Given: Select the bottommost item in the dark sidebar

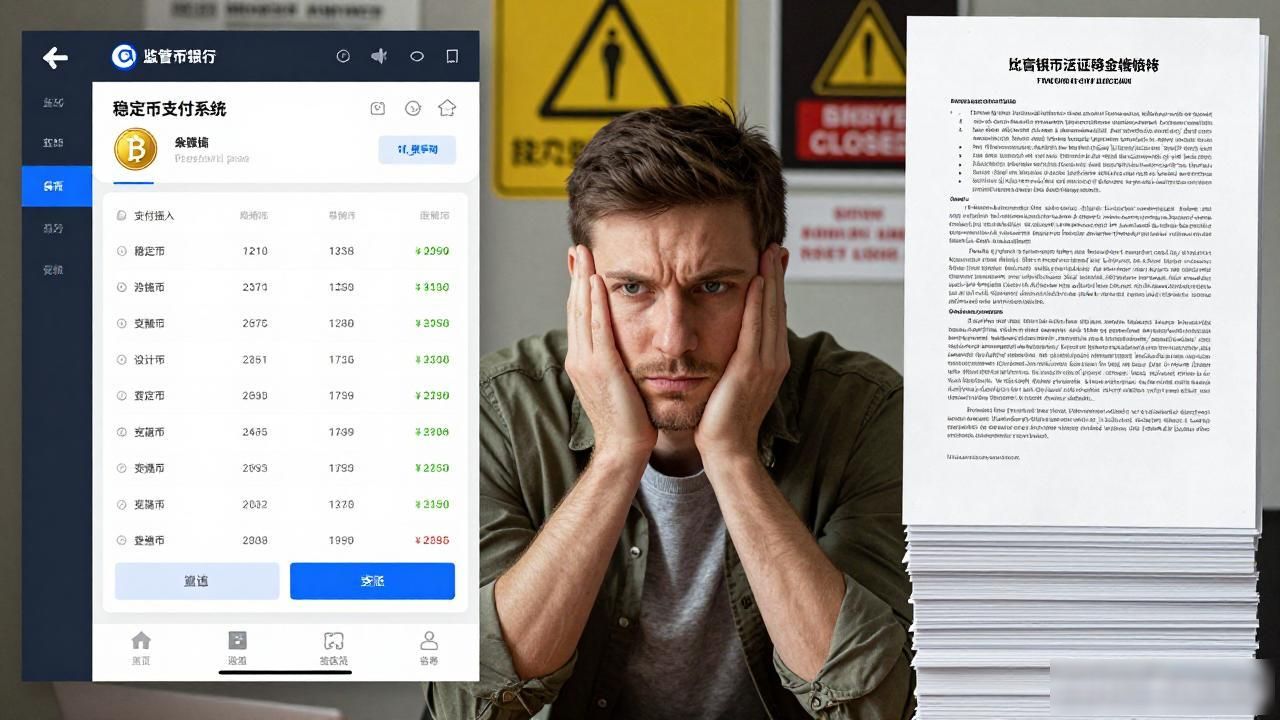Looking at the screenshot, I should point(54,270).
